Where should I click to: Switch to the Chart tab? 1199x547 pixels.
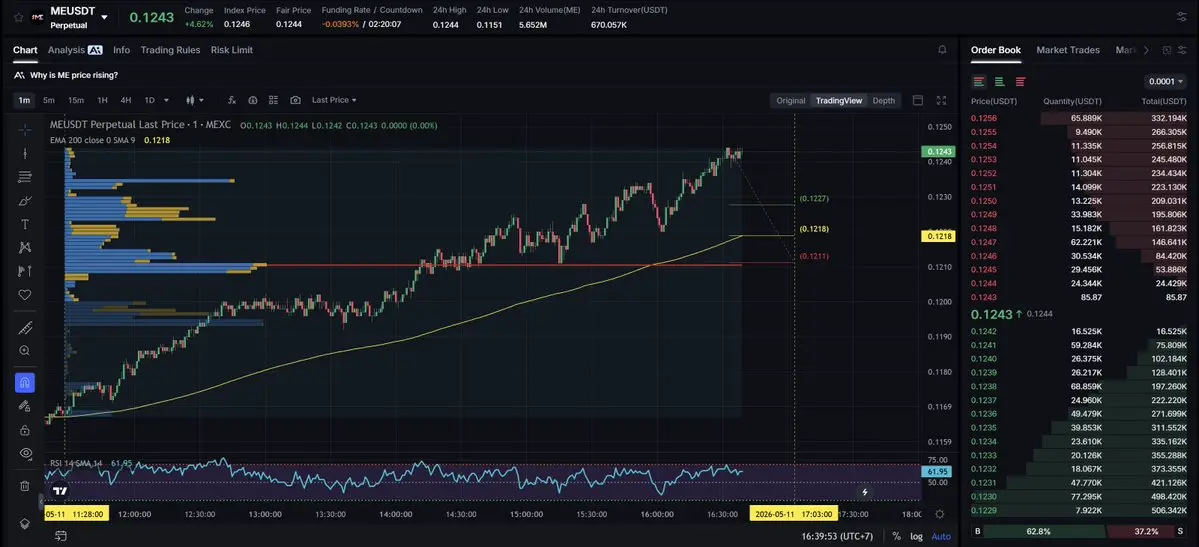pos(25,50)
